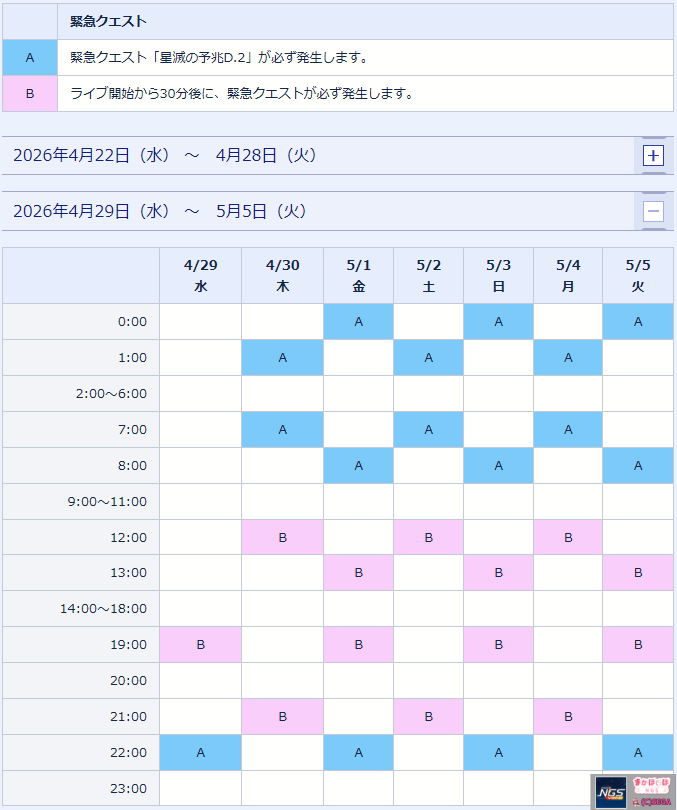Click the 2026年4月29日 week header text

point(160,211)
